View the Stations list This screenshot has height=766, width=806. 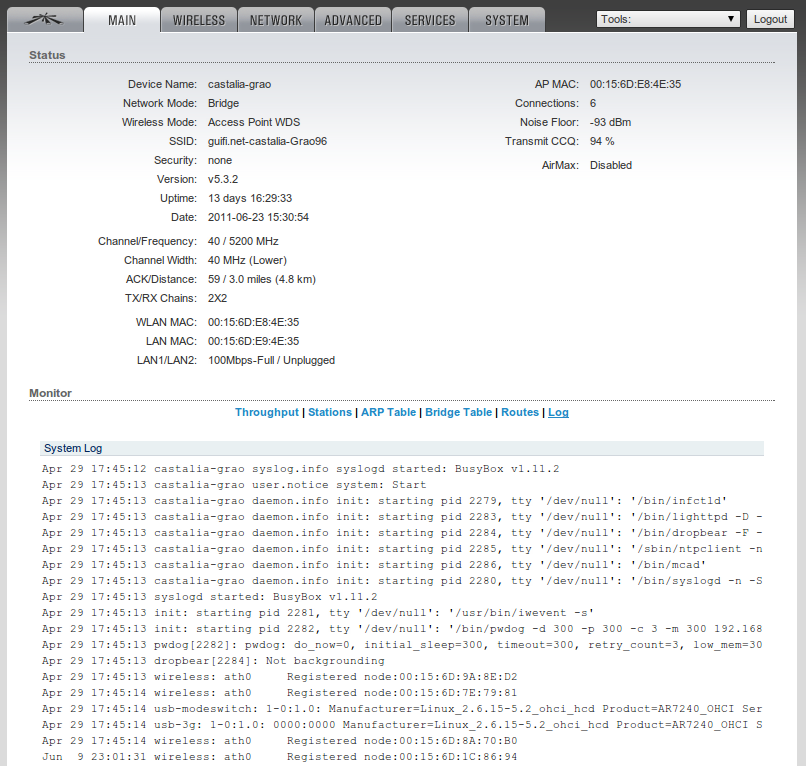click(x=330, y=412)
